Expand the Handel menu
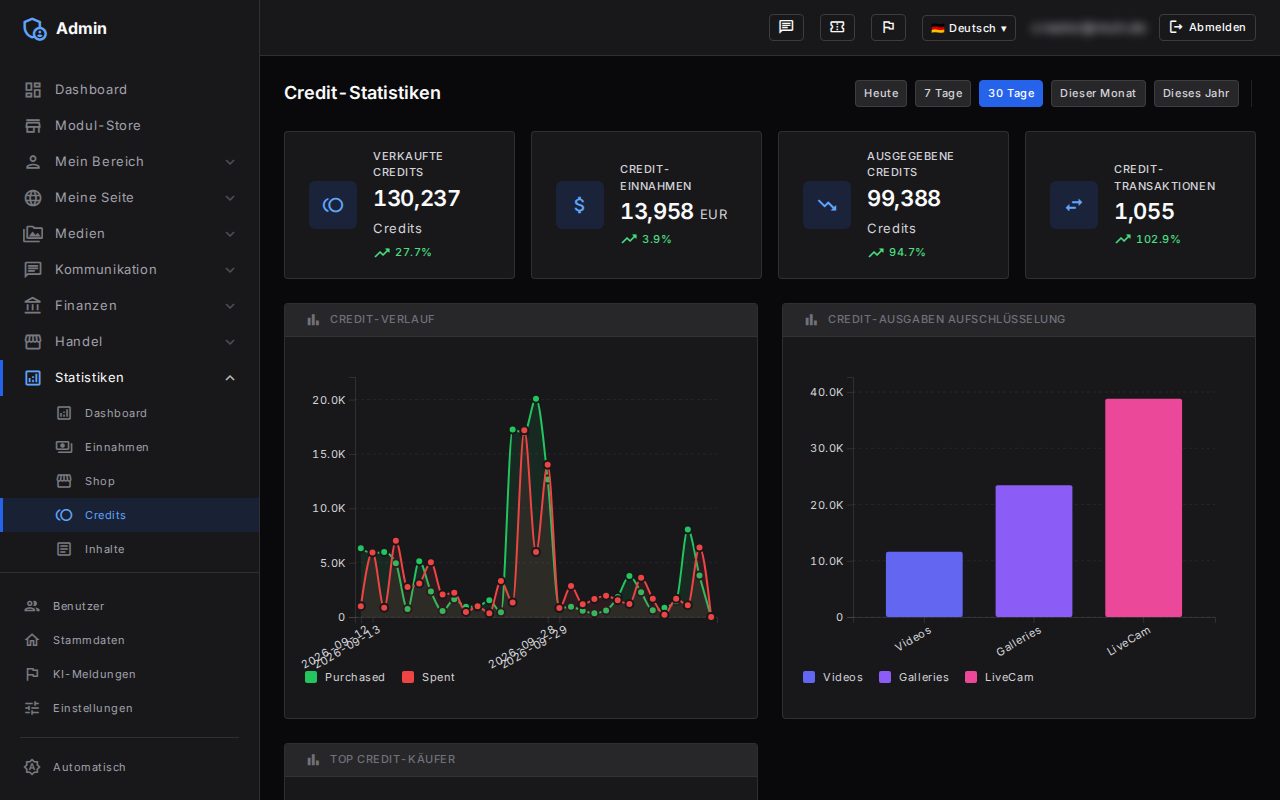Viewport: 1280px width, 800px height. click(x=130, y=342)
